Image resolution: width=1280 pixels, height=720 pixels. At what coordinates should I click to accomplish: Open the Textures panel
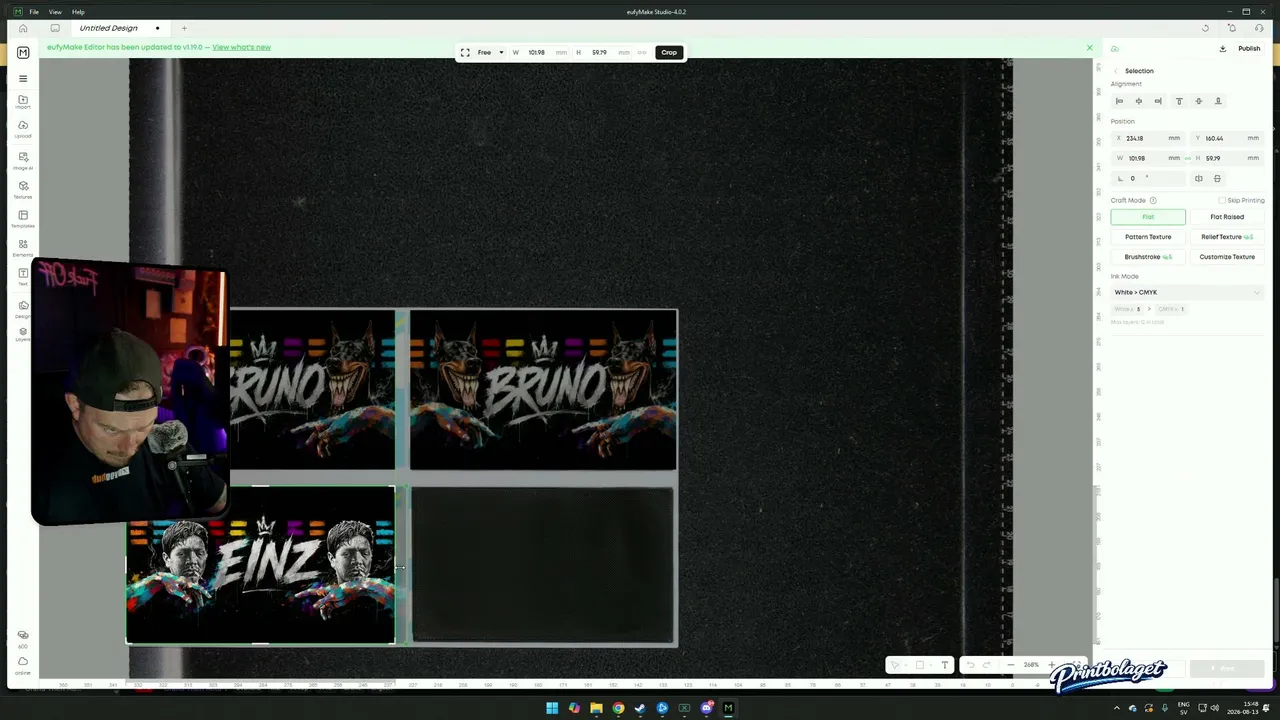pyautogui.click(x=23, y=189)
